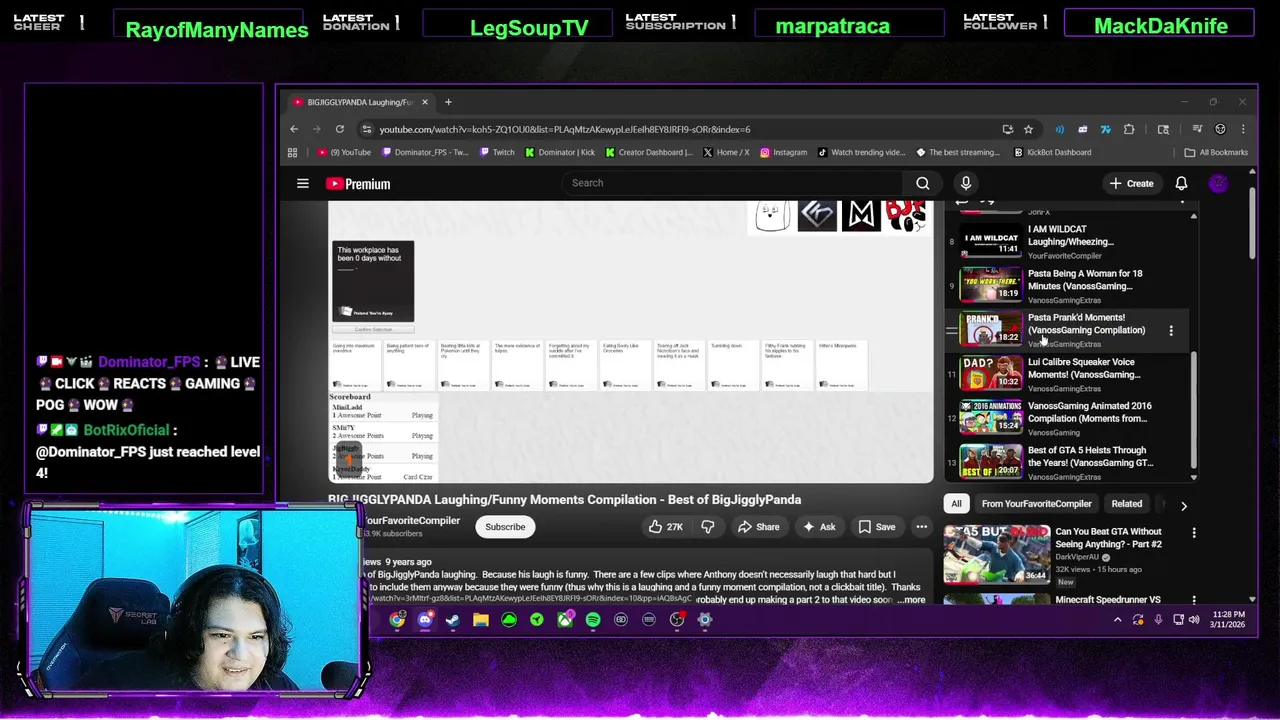Open Chrome three-dot menu
The height and width of the screenshot is (720, 1280).
[1243, 129]
